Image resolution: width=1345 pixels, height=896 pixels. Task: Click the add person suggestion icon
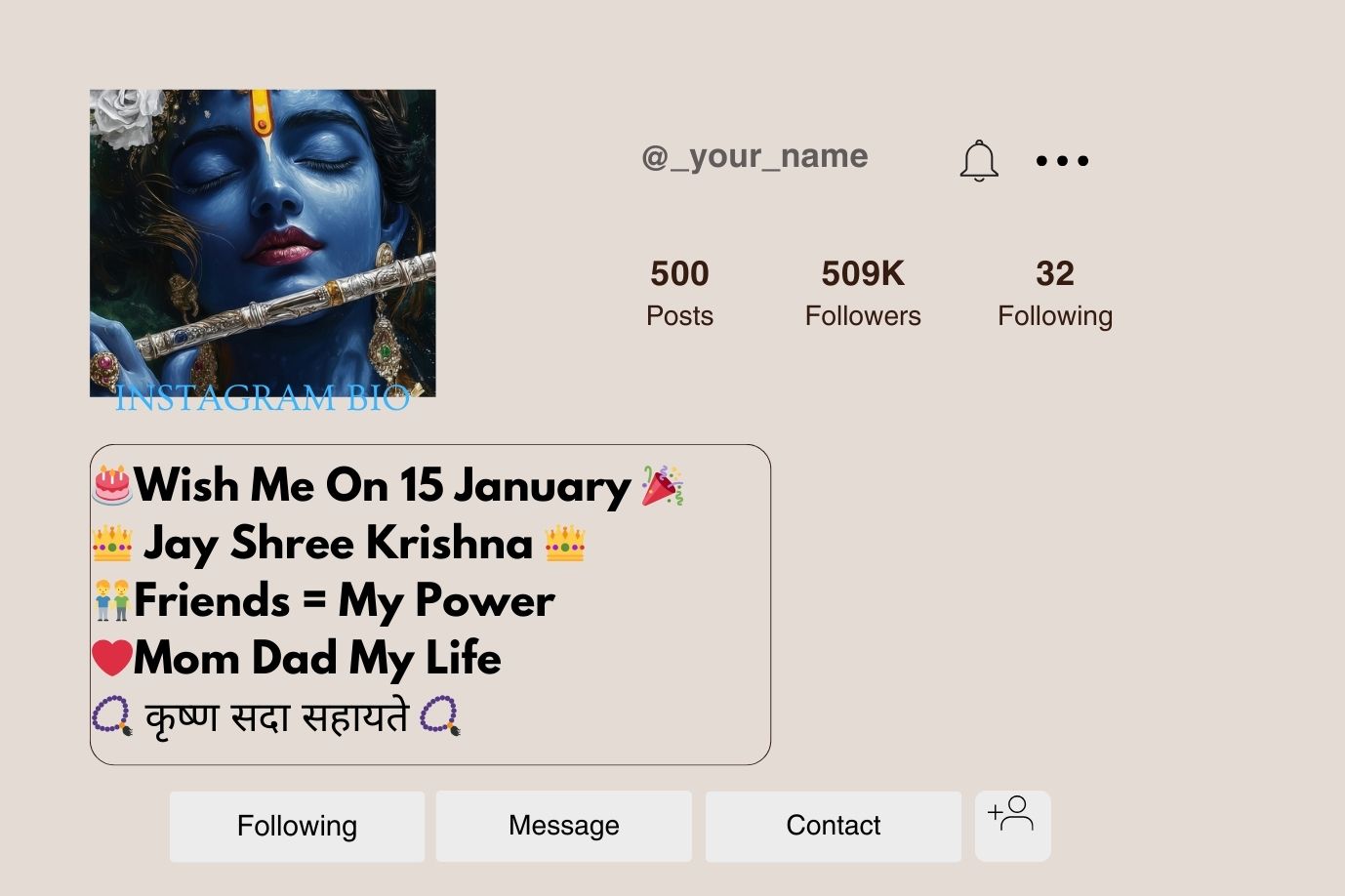pos(1012,826)
